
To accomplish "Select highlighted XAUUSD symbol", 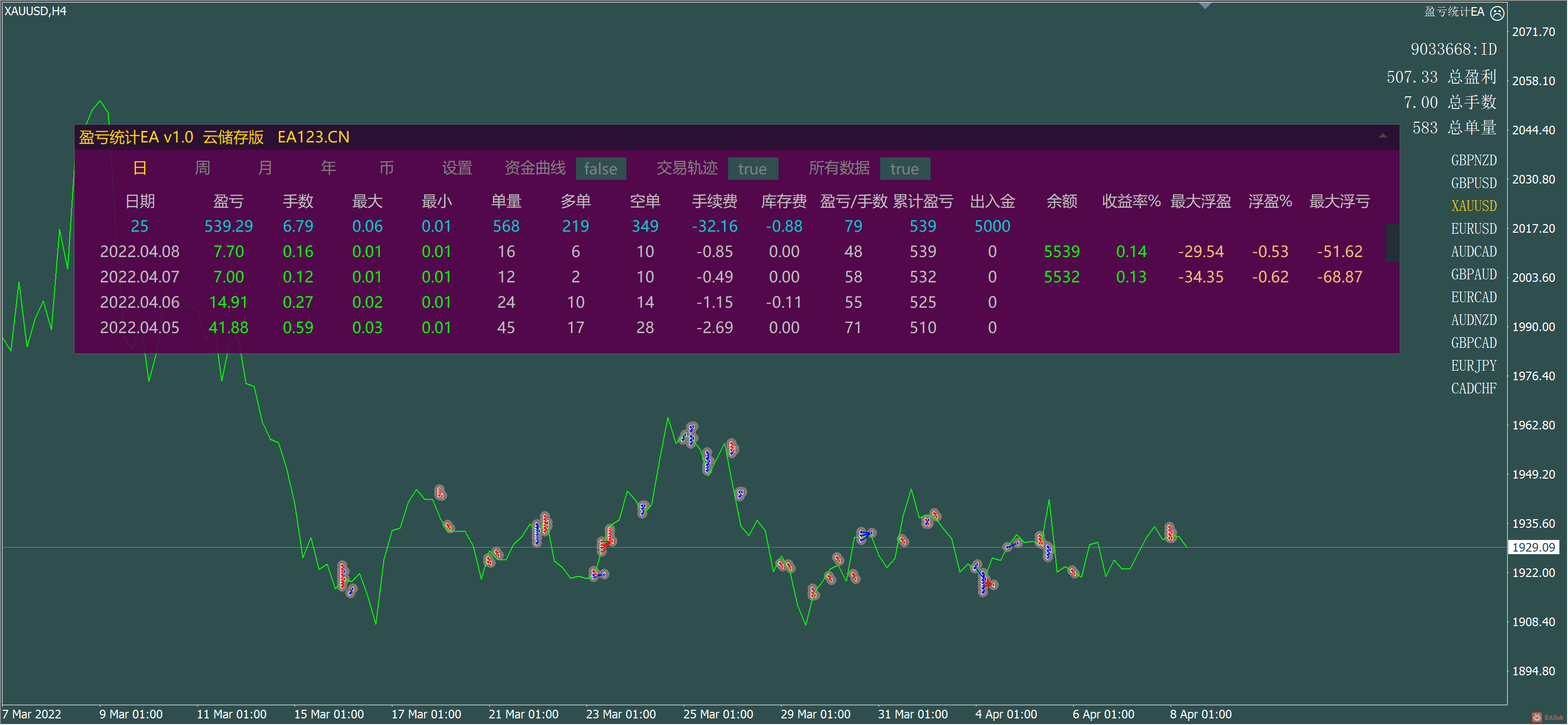I will [1473, 206].
